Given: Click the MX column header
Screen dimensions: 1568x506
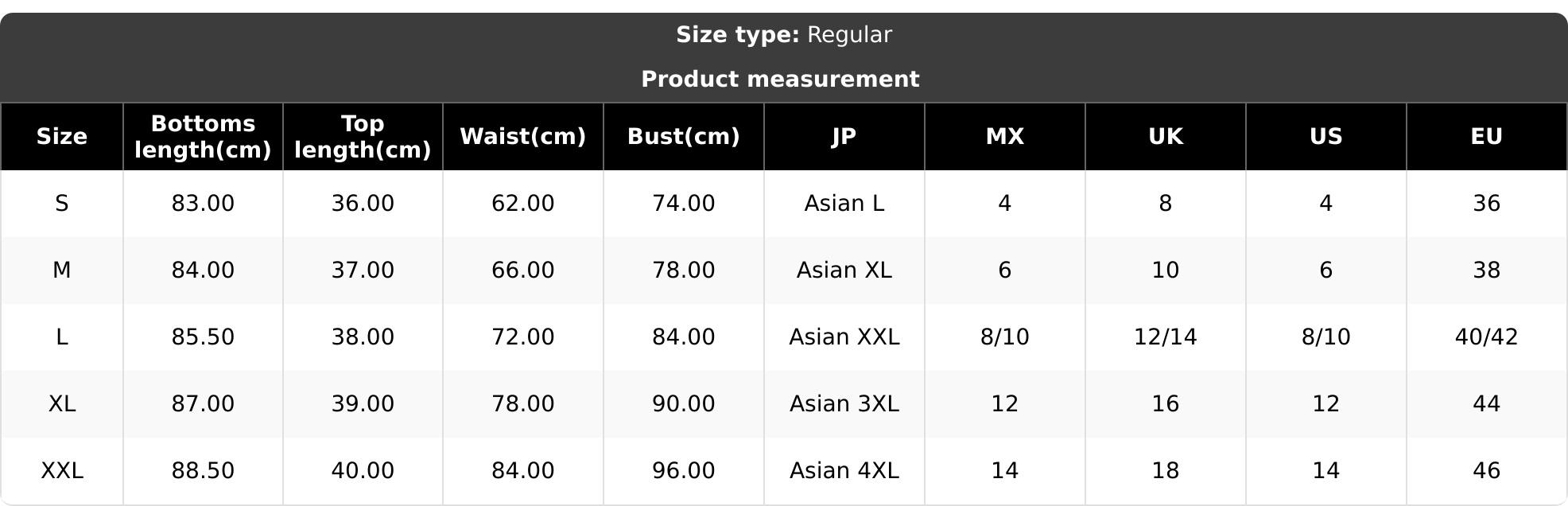Looking at the screenshot, I should point(1005,137).
